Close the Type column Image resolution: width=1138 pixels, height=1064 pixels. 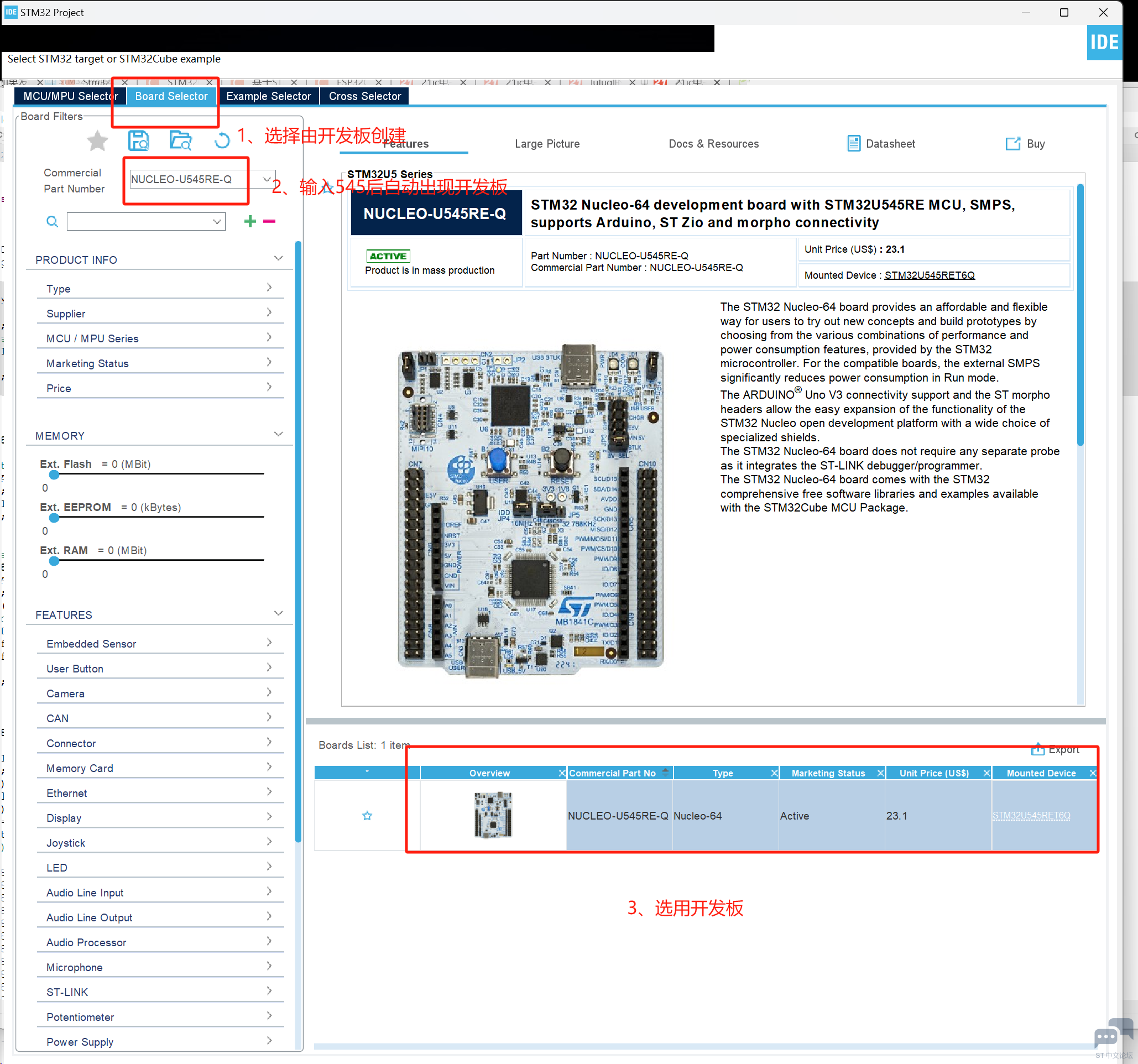pyautogui.click(x=775, y=773)
